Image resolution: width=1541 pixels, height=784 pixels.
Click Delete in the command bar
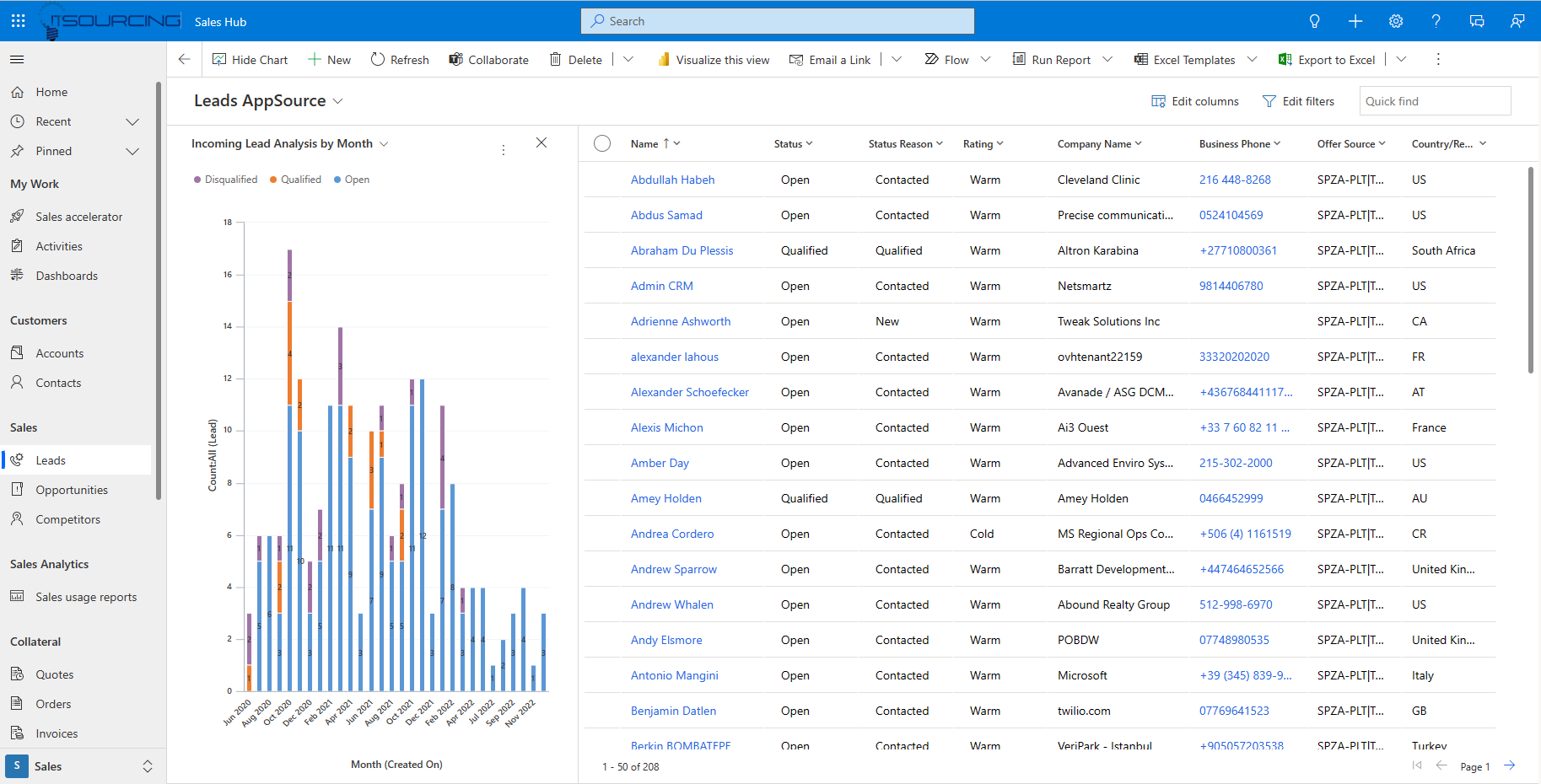point(576,60)
